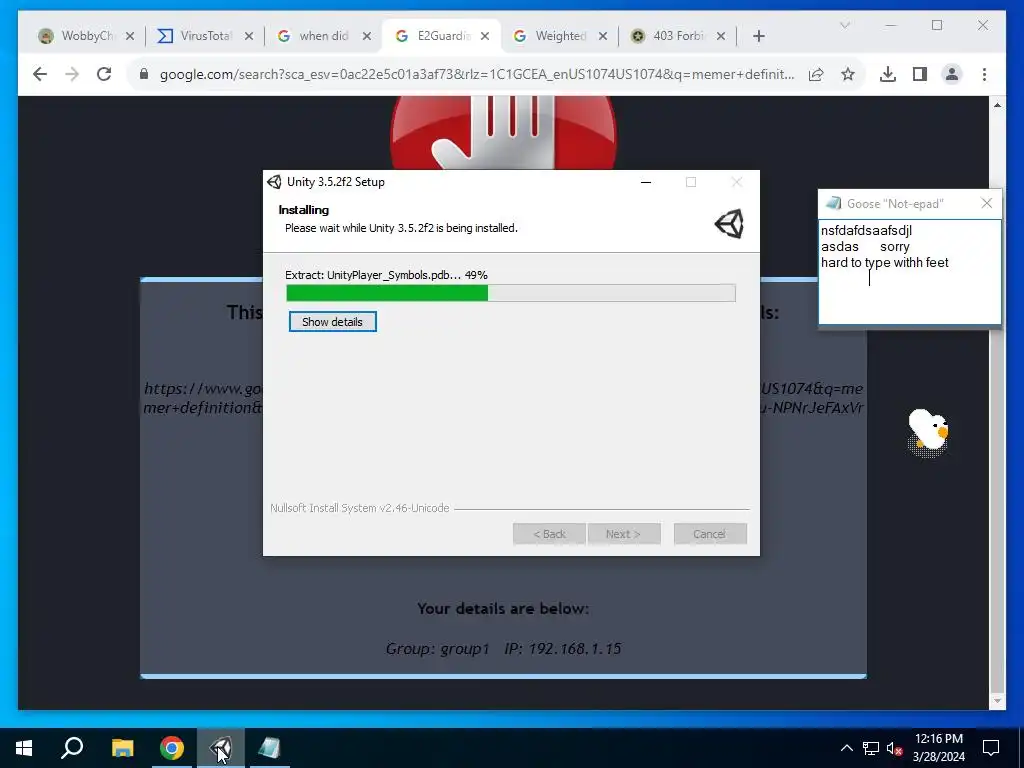The width and height of the screenshot is (1024, 768).
Task: Click the disabled Back button in installer
Action: [549, 534]
